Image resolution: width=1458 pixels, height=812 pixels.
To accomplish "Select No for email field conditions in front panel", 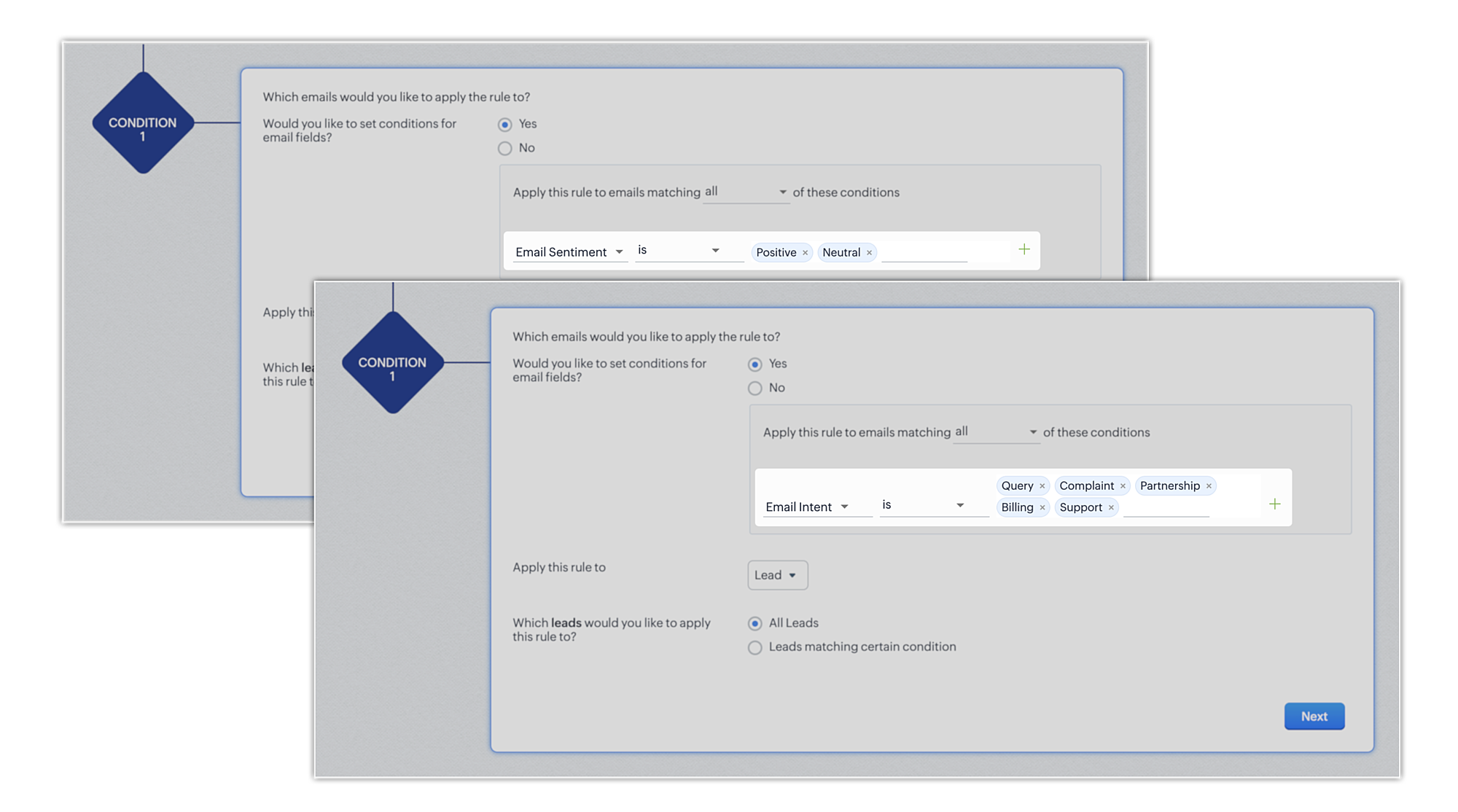I will 755,389.
